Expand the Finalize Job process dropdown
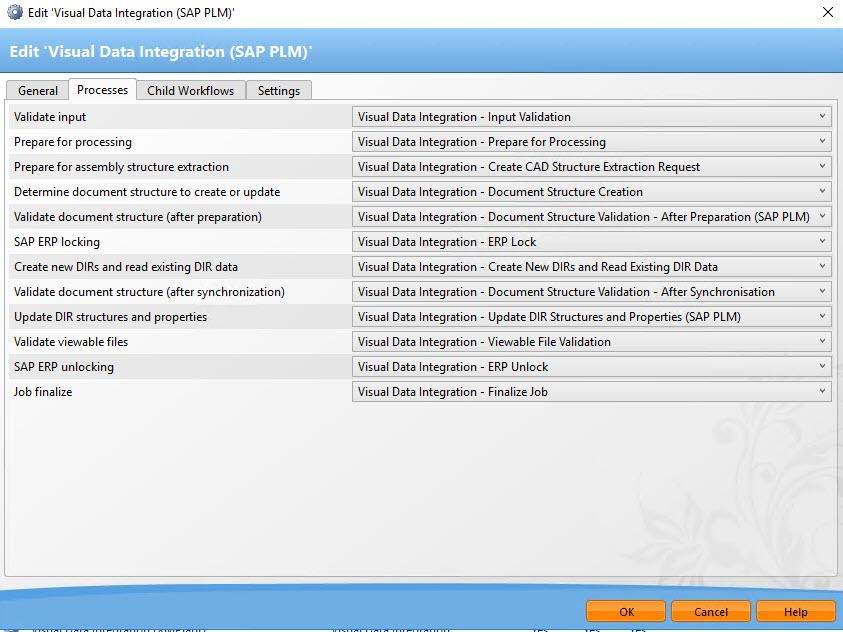 (592, 392)
